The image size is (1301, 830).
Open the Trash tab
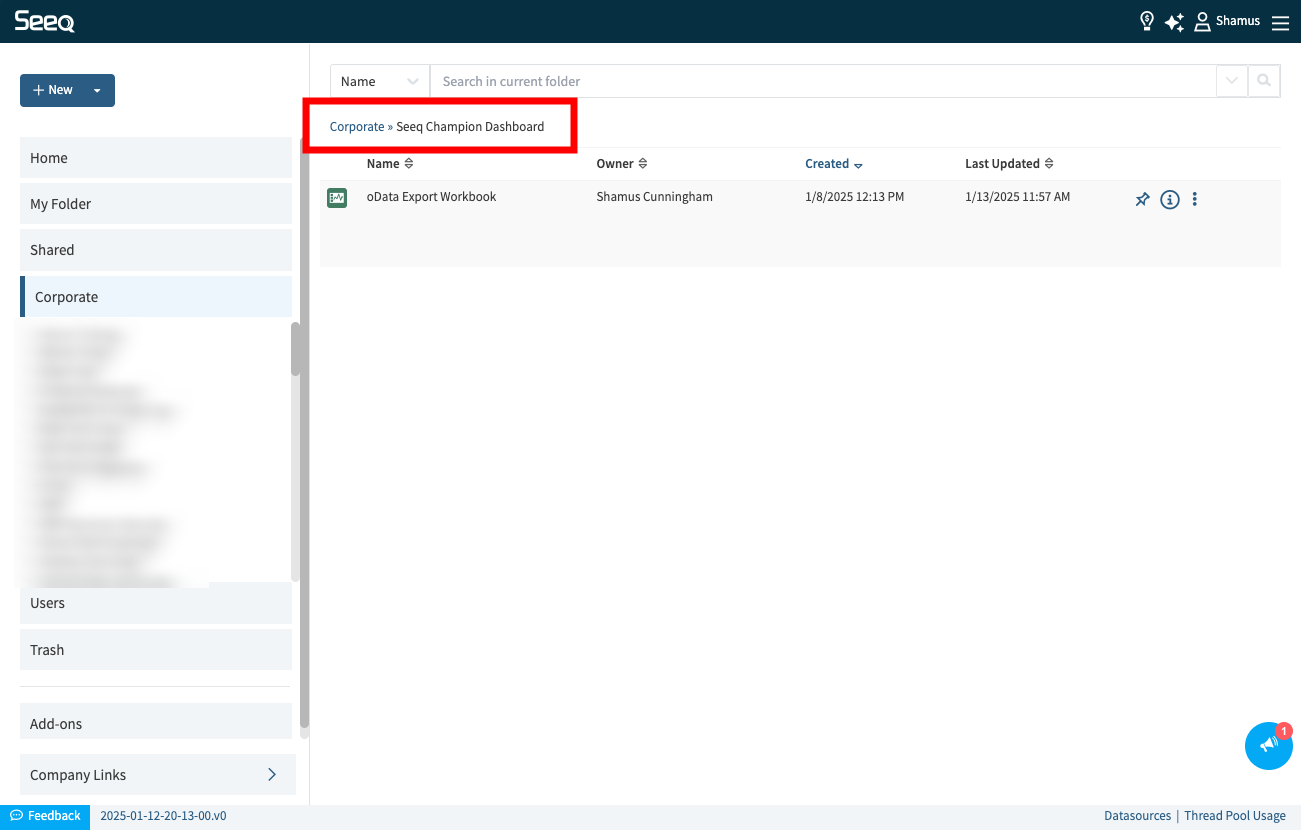(156, 650)
